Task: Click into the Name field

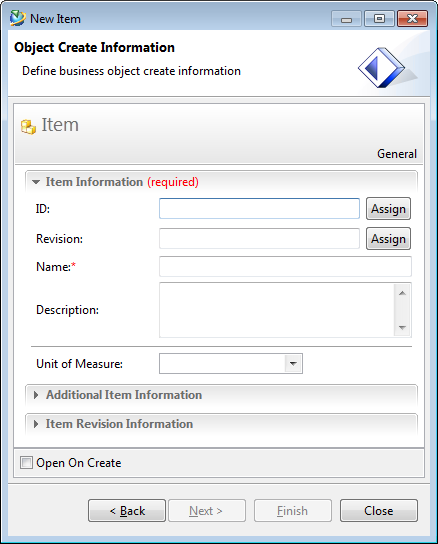Action: tap(285, 266)
